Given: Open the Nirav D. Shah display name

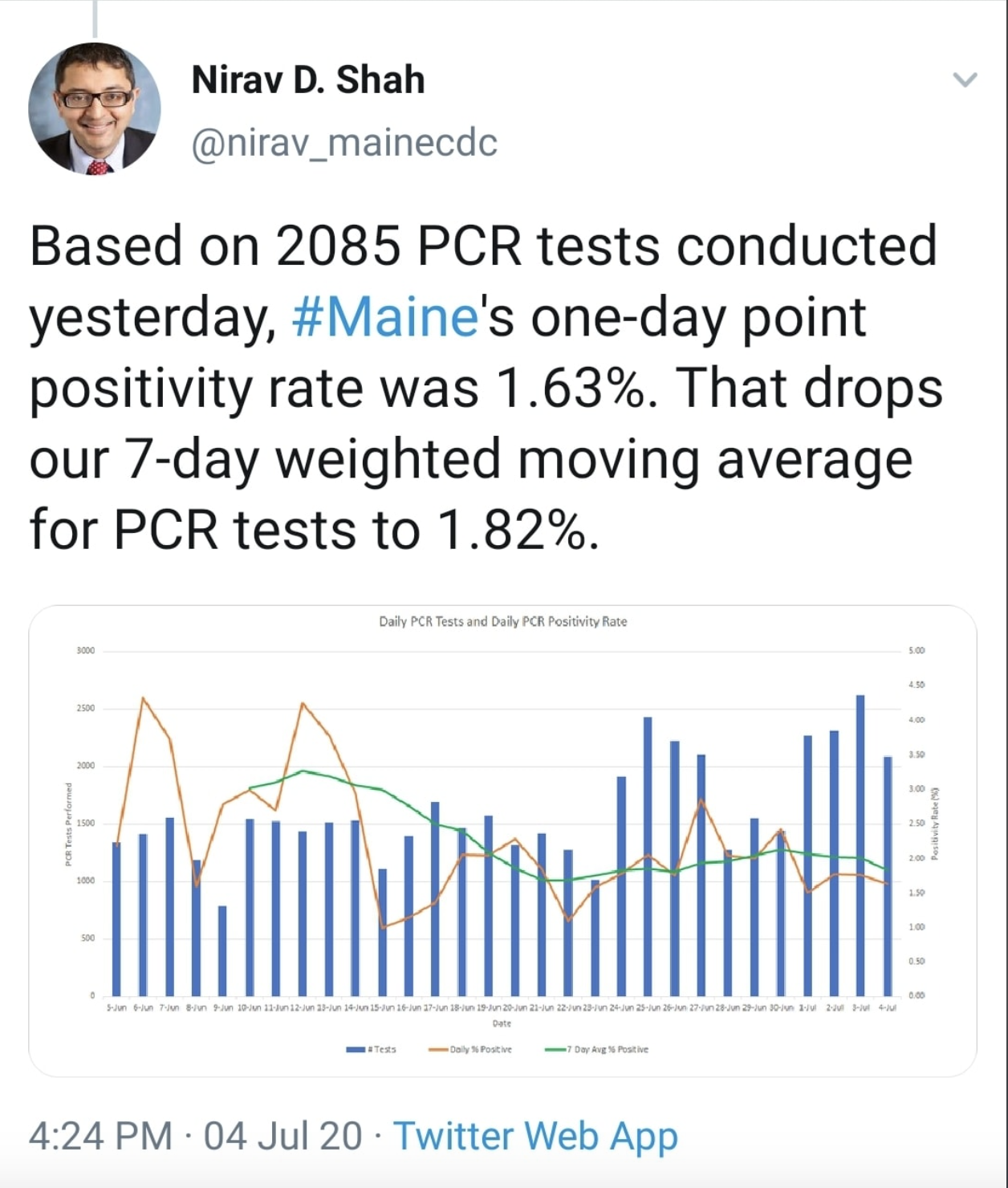Looking at the screenshot, I should click(308, 79).
